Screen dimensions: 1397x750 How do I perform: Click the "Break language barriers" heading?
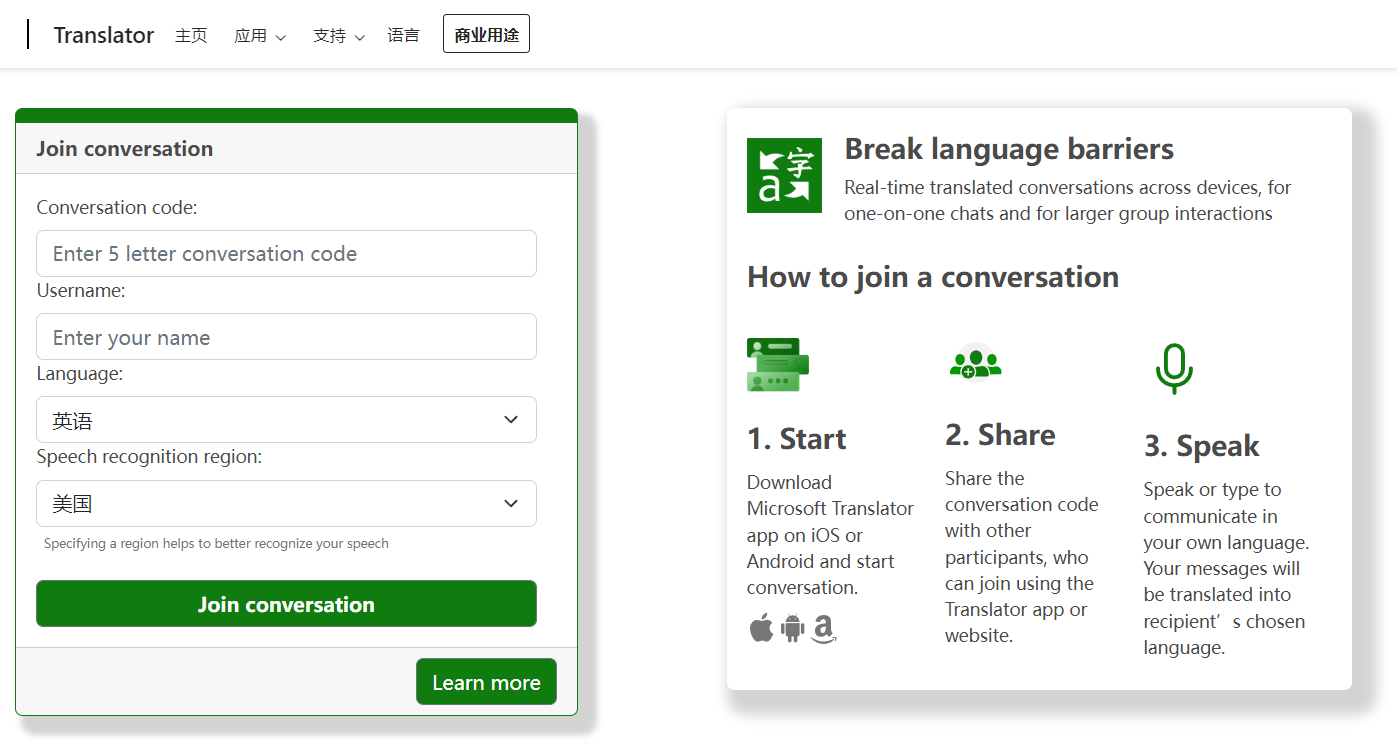(x=1009, y=150)
